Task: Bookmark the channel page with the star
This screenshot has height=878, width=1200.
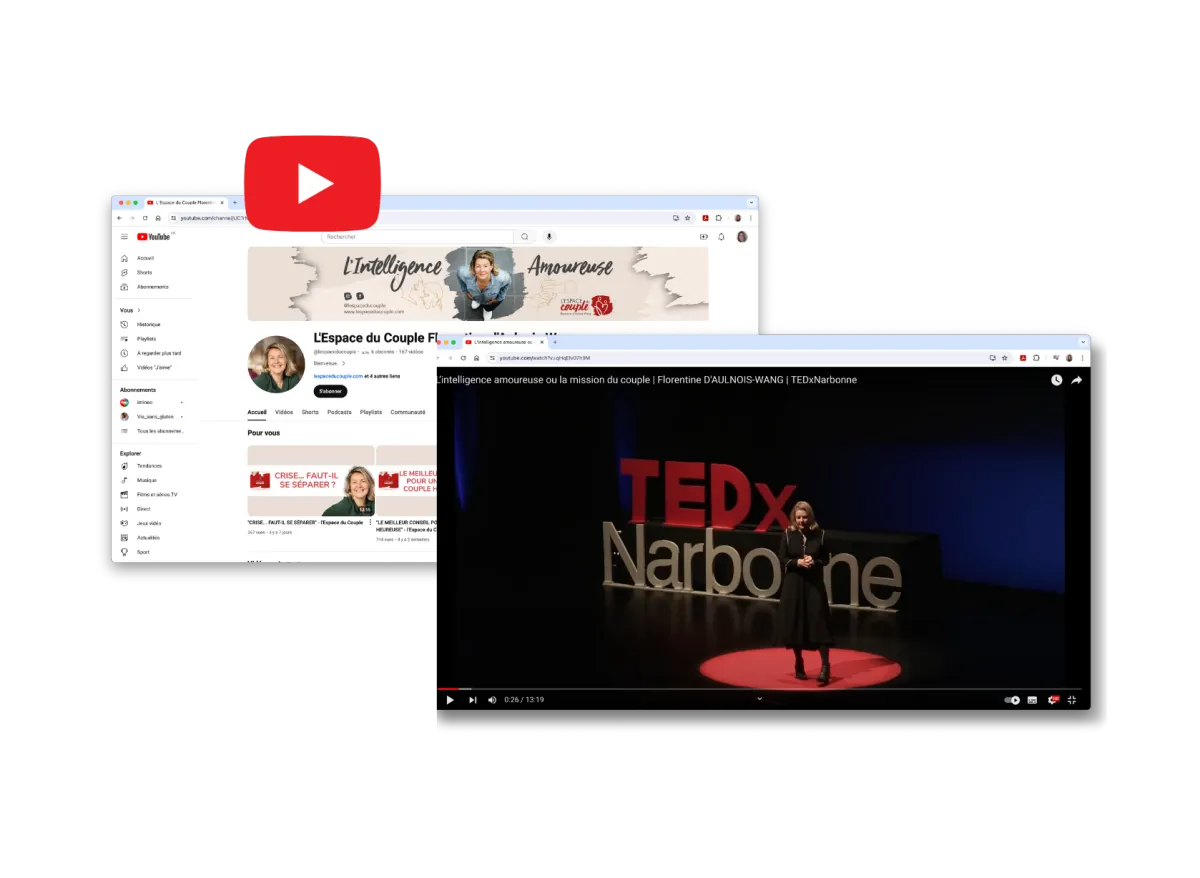Action: (x=687, y=218)
